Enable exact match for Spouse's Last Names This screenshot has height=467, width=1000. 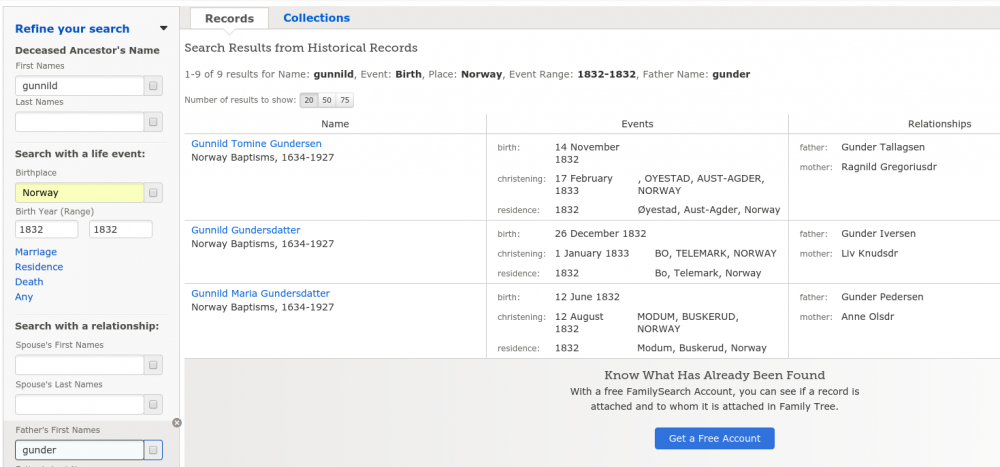pyautogui.click(x=153, y=404)
